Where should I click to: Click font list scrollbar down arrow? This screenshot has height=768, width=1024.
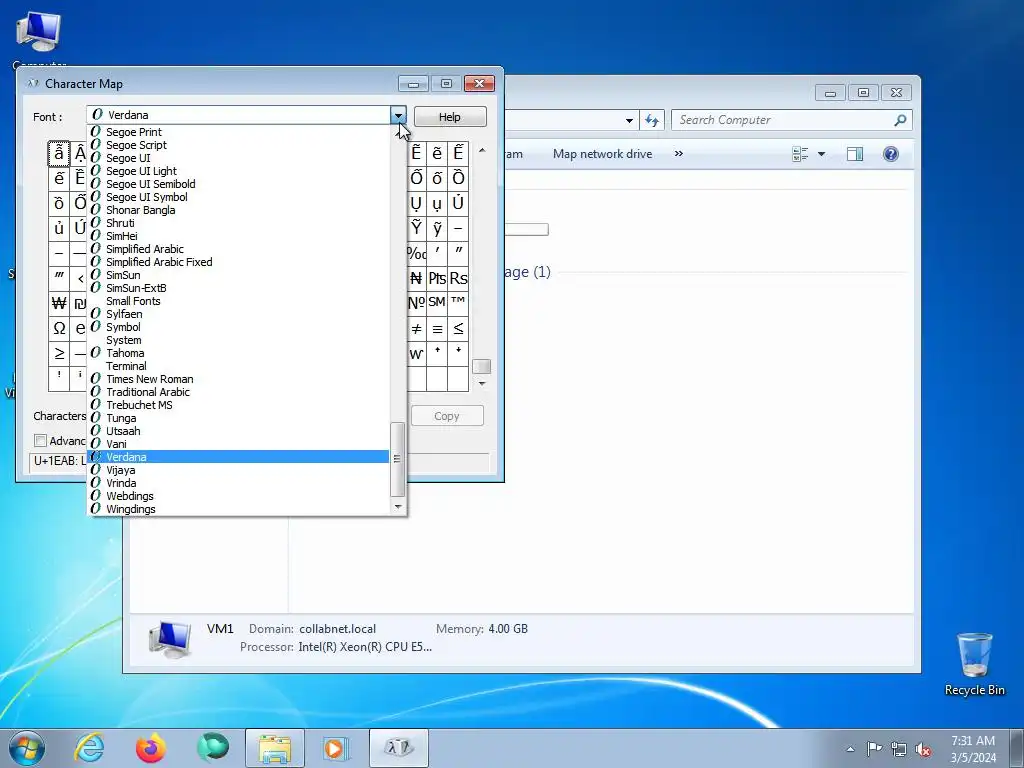pyautogui.click(x=398, y=507)
